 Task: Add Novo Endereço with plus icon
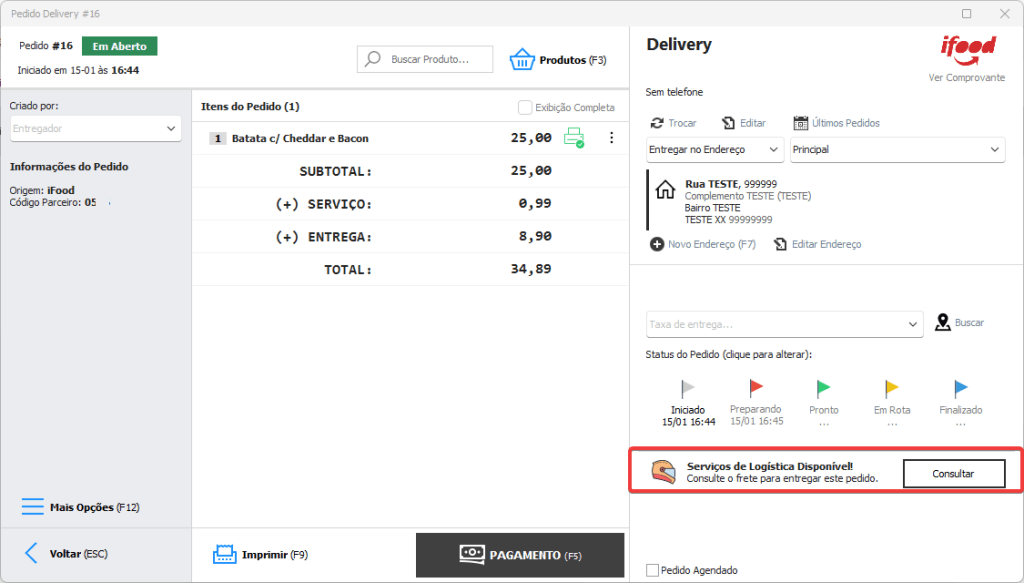coord(657,244)
